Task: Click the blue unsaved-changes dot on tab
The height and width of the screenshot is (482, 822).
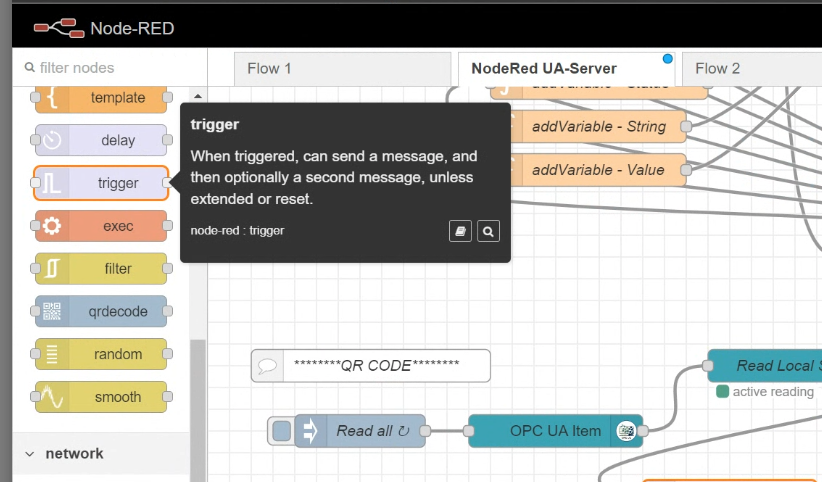Action: pyautogui.click(x=667, y=59)
